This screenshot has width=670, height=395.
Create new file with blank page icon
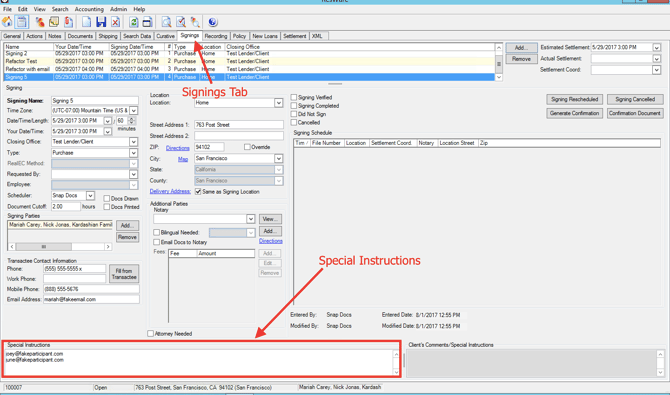[87, 22]
